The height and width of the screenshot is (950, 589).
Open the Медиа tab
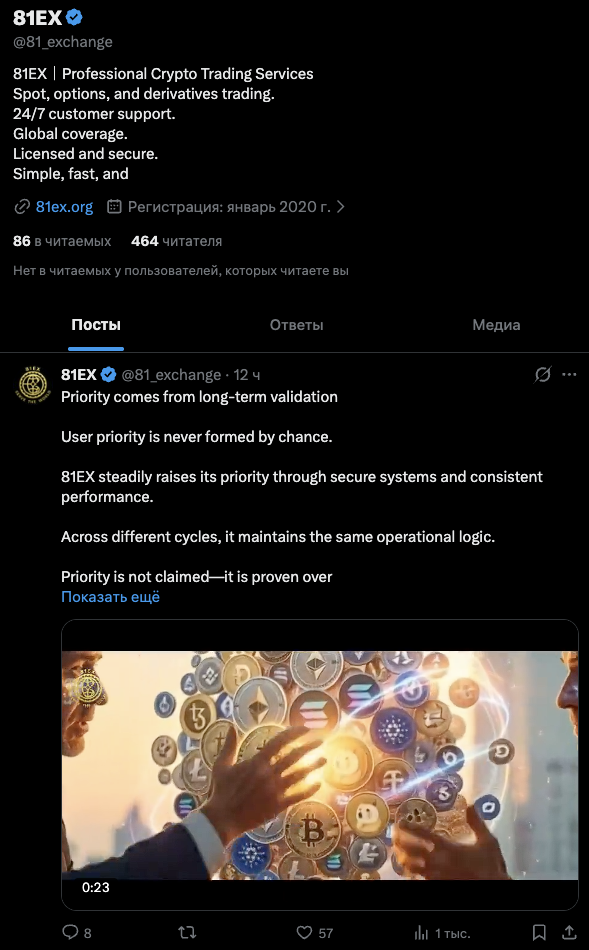[x=496, y=325]
